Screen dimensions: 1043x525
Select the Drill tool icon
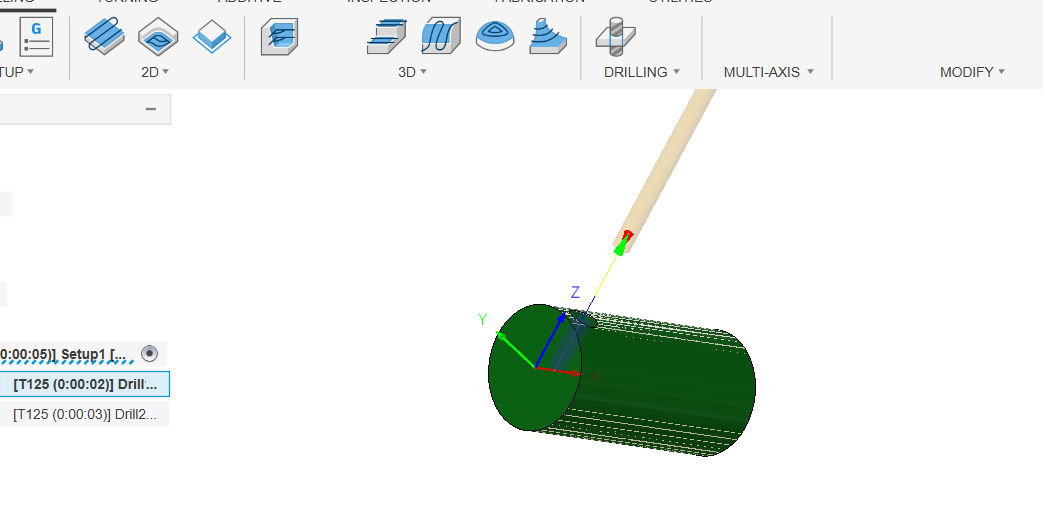point(616,37)
